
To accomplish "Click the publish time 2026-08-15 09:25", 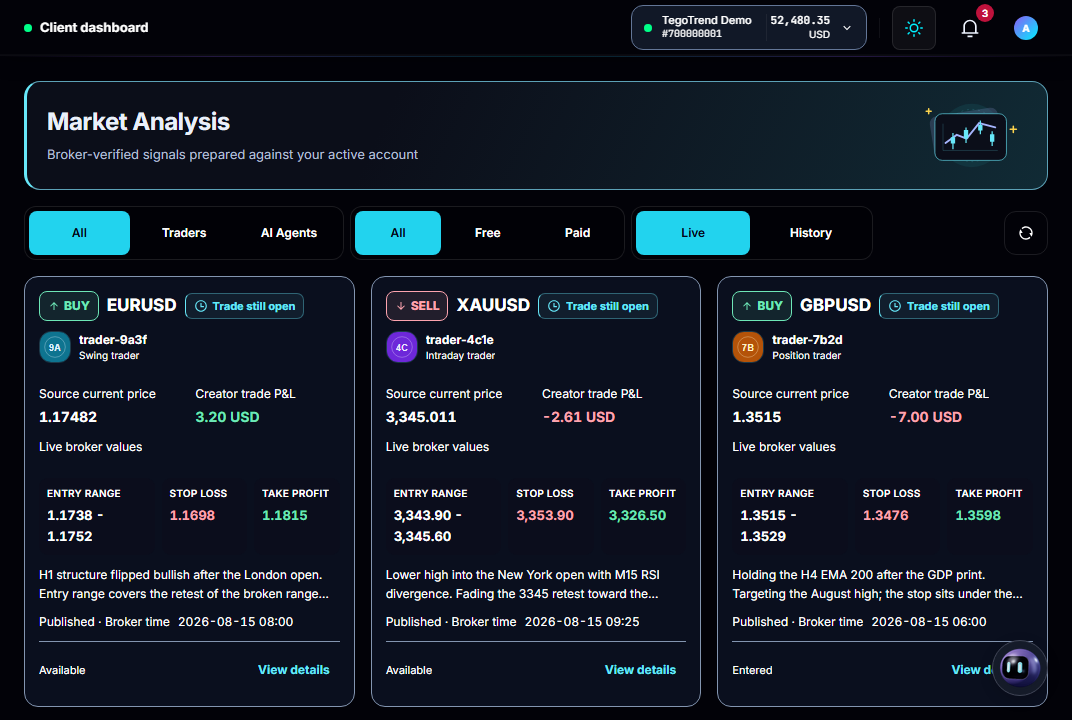I will (582, 622).
